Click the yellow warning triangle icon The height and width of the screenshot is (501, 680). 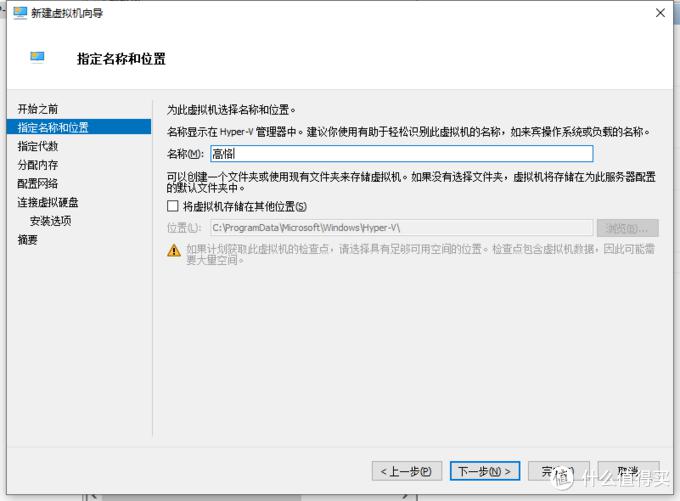[x=174, y=251]
